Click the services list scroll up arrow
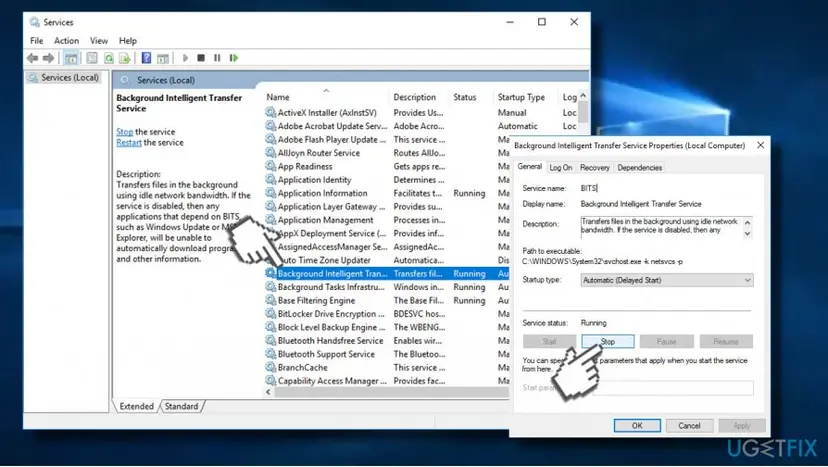The width and height of the screenshot is (828, 467). 583,96
